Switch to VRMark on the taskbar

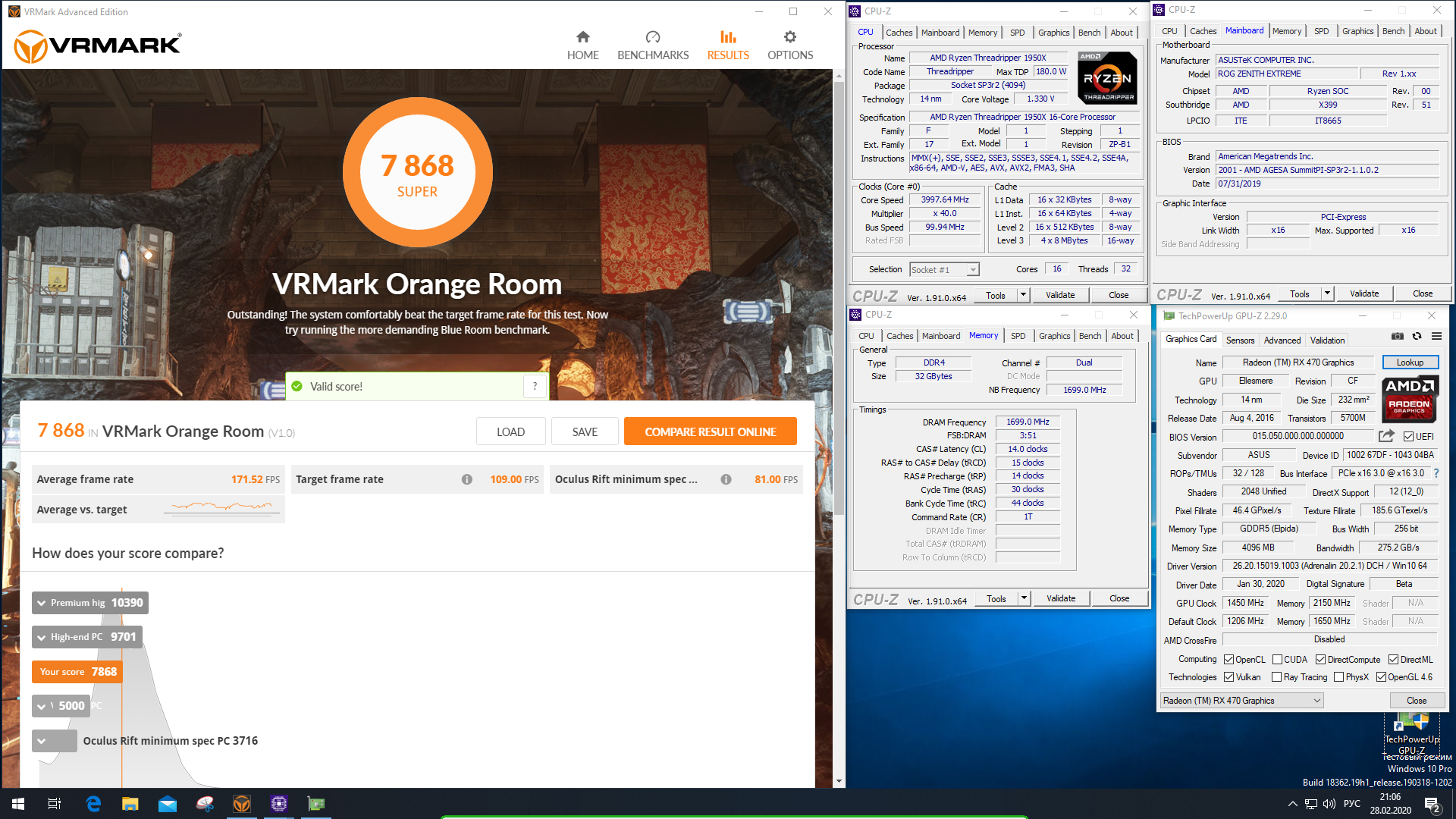(x=242, y=804)
